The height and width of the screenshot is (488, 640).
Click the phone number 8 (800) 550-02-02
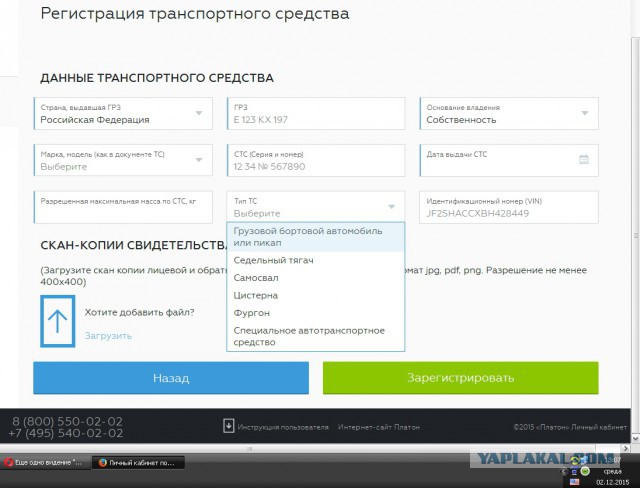[67, 421]
